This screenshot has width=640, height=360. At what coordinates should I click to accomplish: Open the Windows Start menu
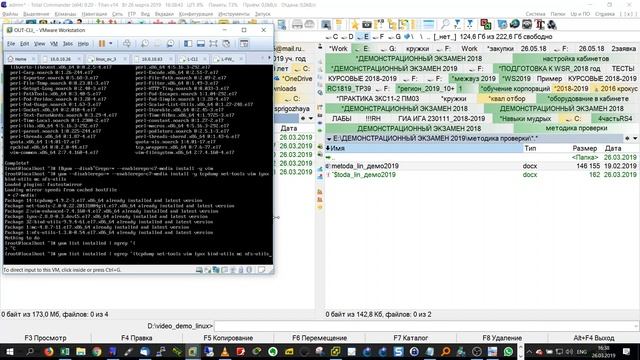9,351
